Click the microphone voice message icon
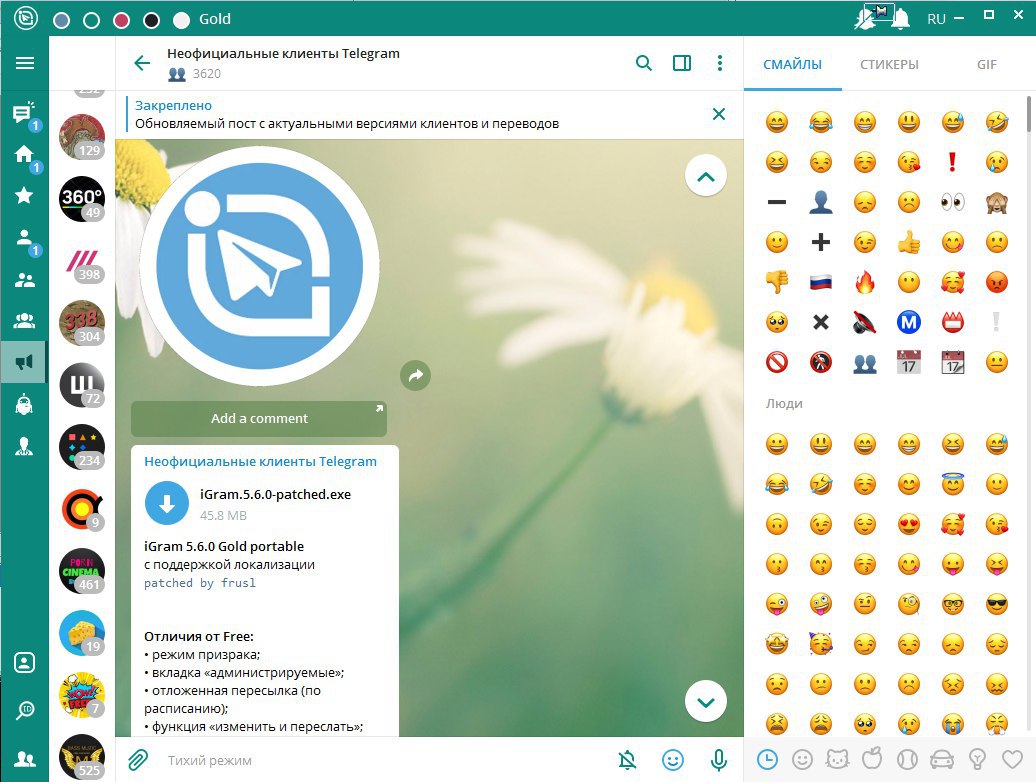This screenshot has height=782, width=1036. pos(719,760)
